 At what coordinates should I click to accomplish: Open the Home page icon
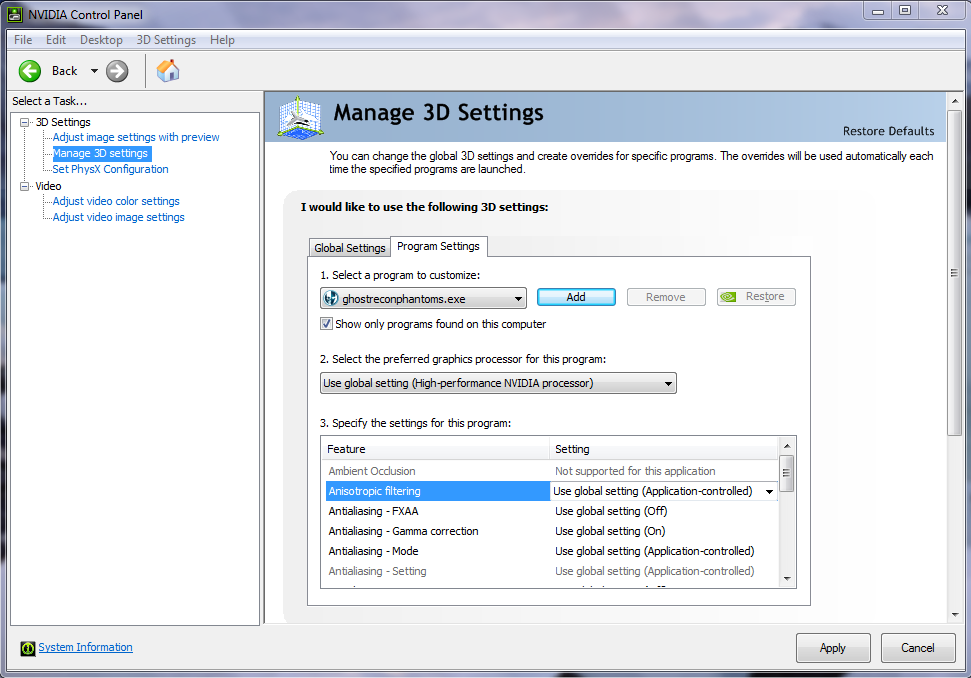pos(168,71)
